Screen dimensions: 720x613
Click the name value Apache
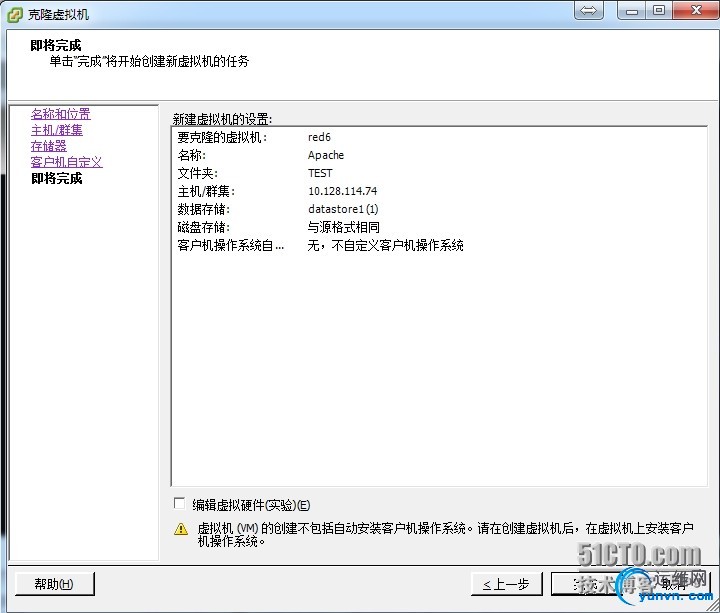[326, 155]
